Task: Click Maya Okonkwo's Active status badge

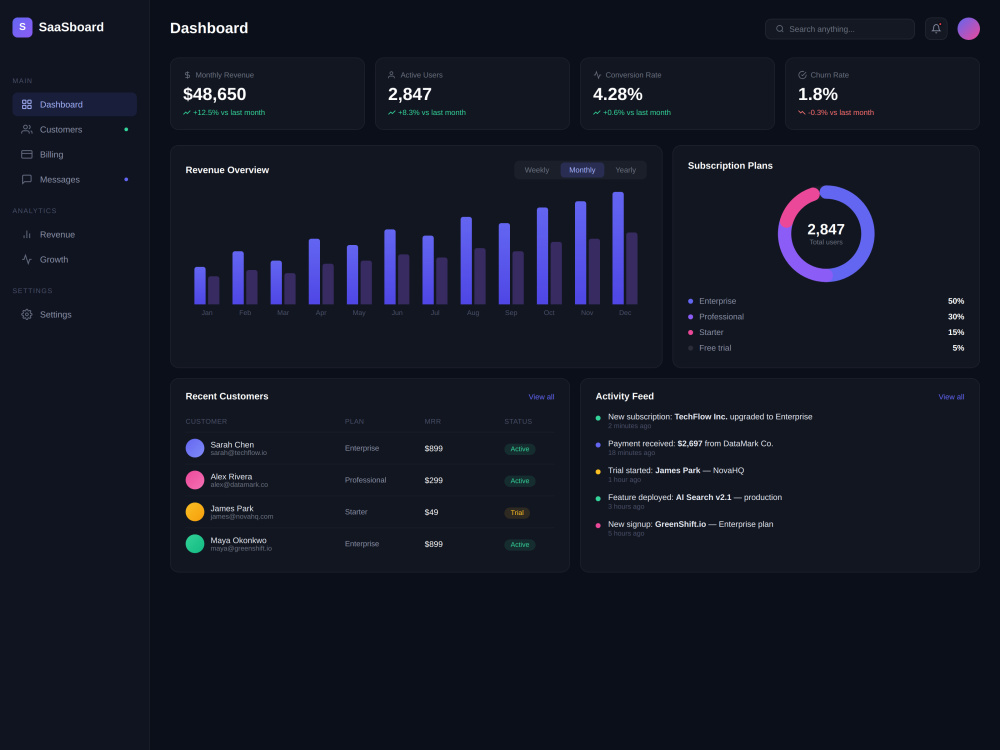Action: [x=519, y=545]
